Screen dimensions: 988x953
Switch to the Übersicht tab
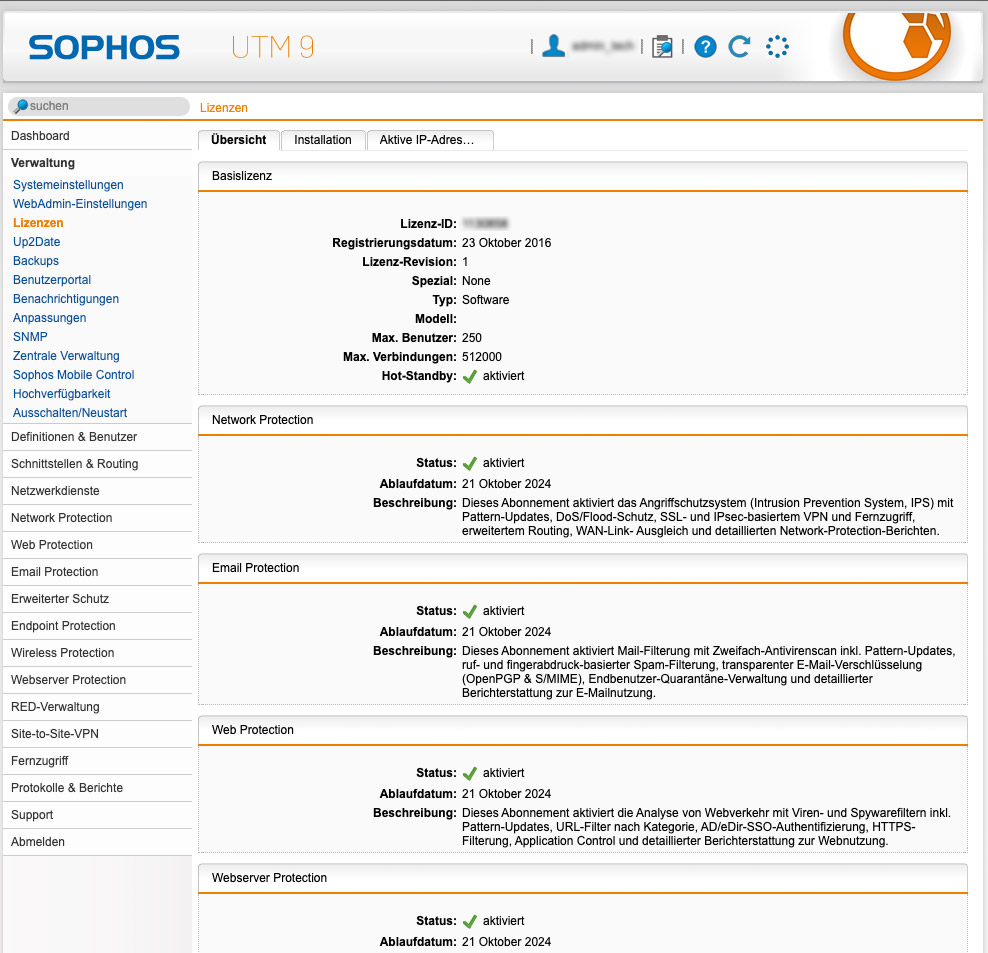[x=238, y=140]
